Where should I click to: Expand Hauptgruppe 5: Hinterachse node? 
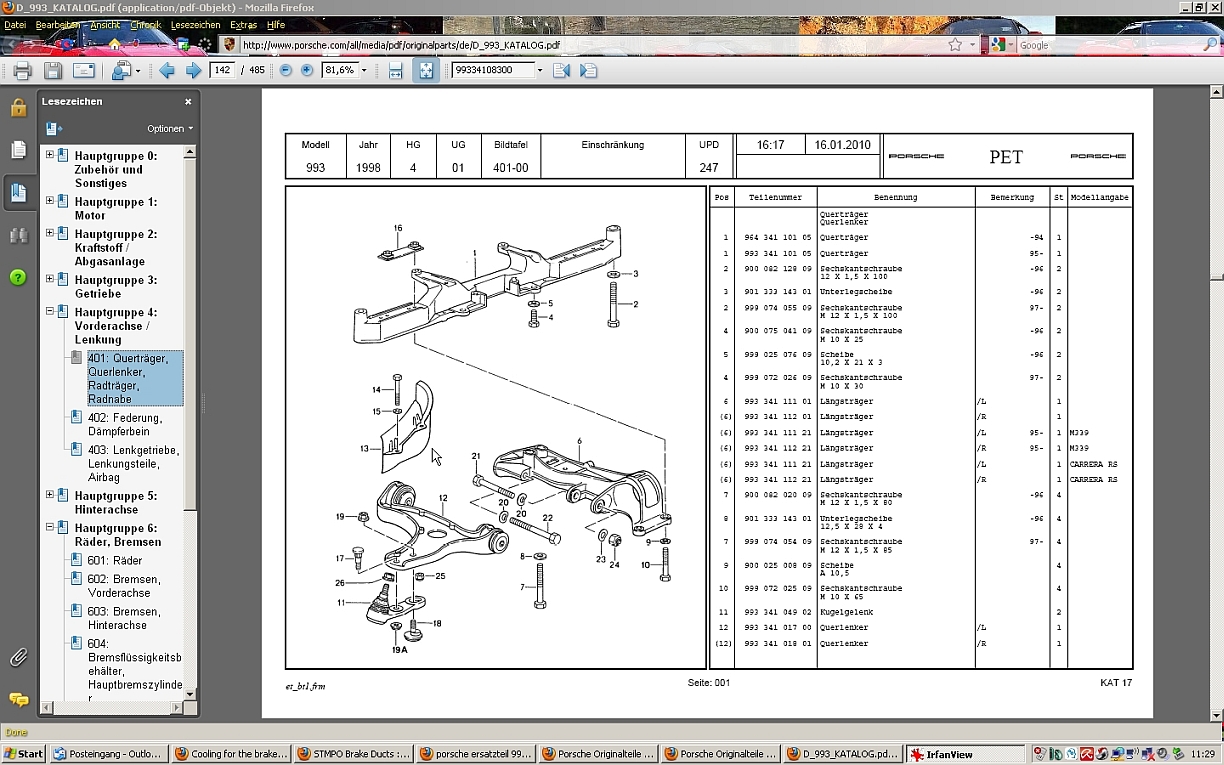[50, 496]
